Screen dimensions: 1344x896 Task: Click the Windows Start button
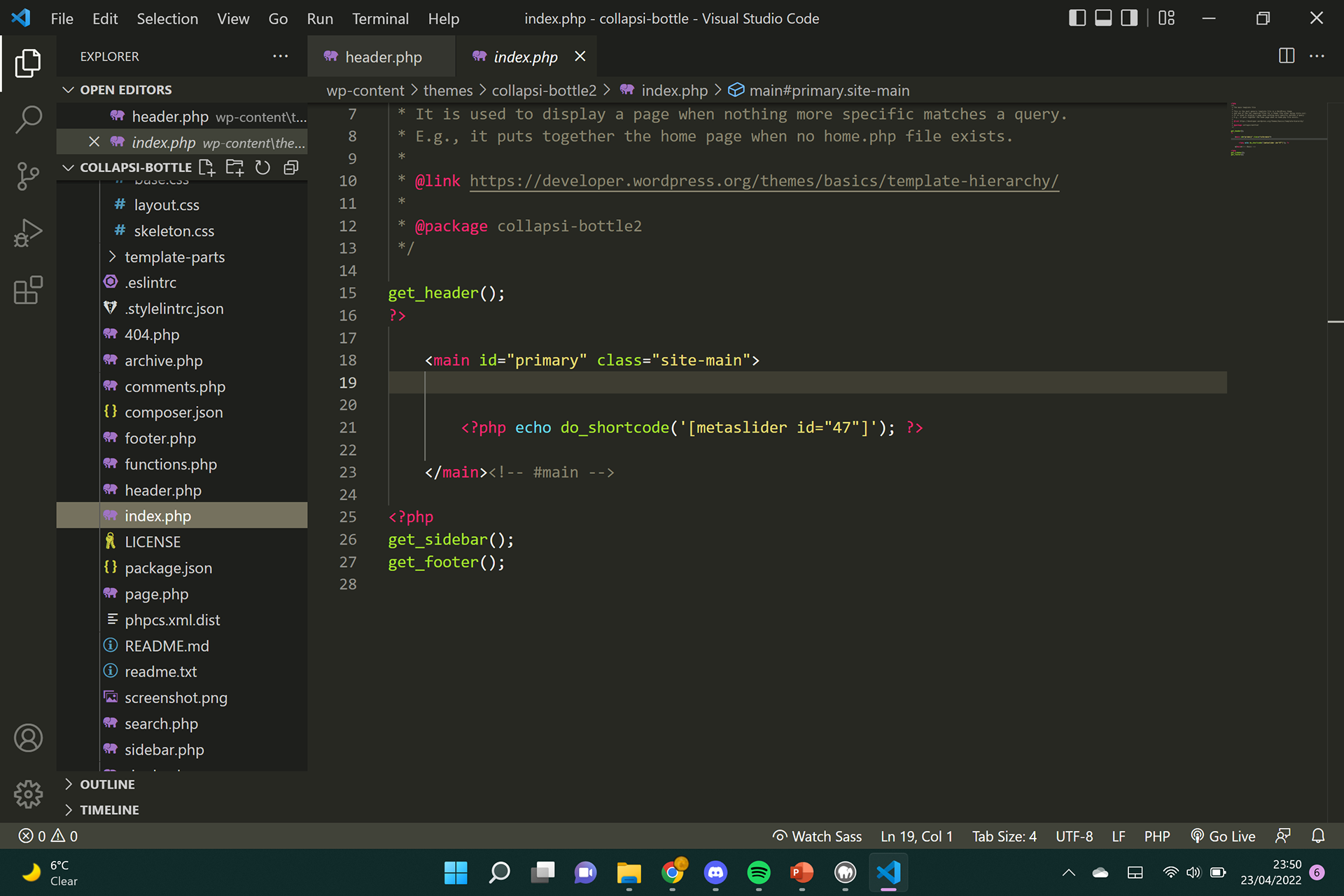(456, 872)
